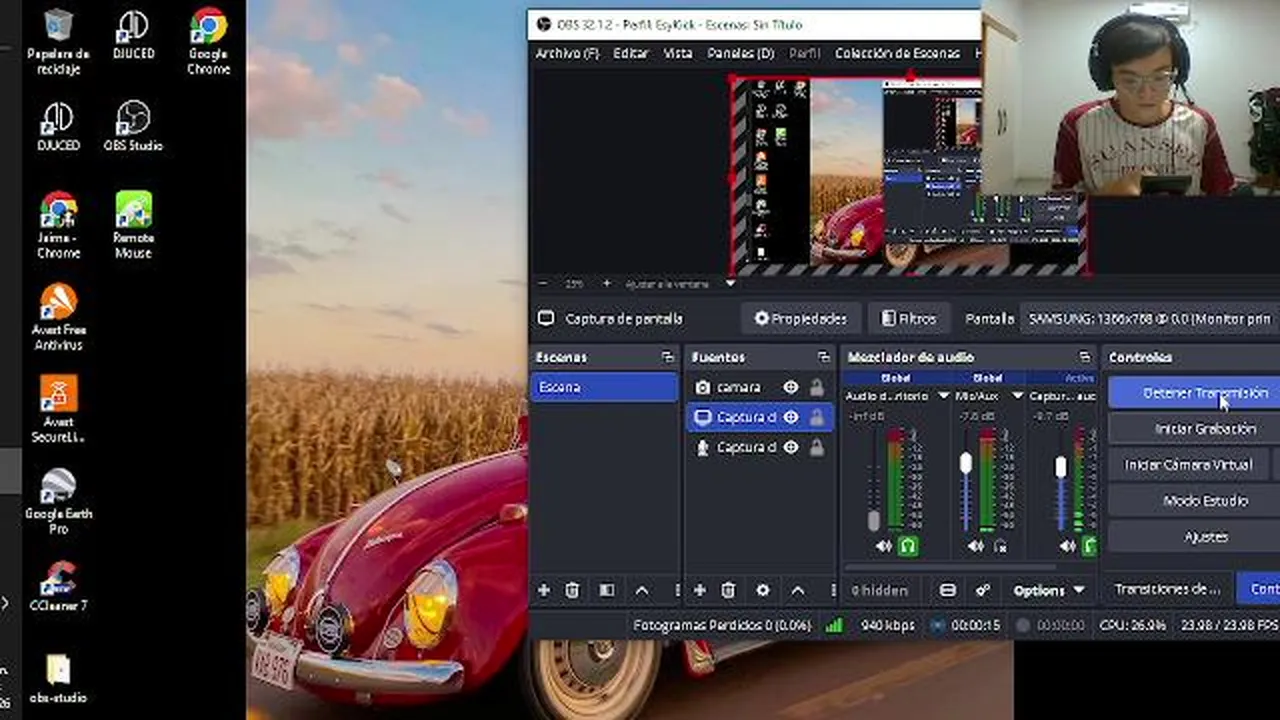Open advanced audio properties gears icon
Viewport: 1280px width, 720px height.
(x=983, y=591)
